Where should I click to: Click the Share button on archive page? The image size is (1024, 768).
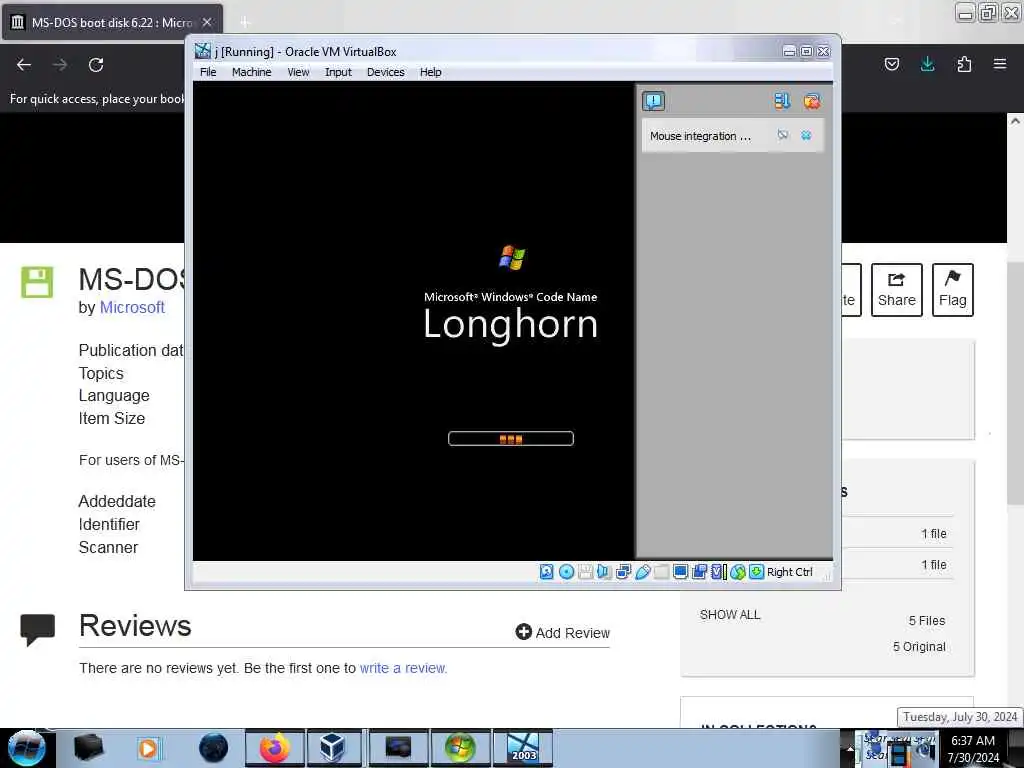pyautogui.click(x=897, y=290)
